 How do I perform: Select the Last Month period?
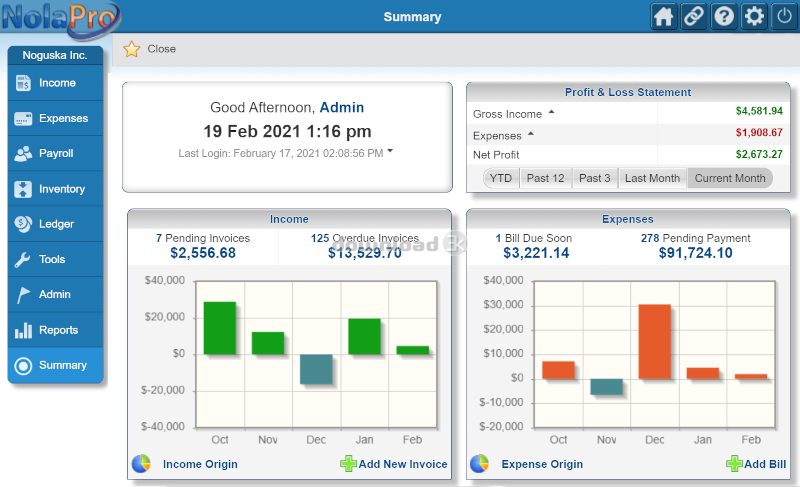click(652, 178)
